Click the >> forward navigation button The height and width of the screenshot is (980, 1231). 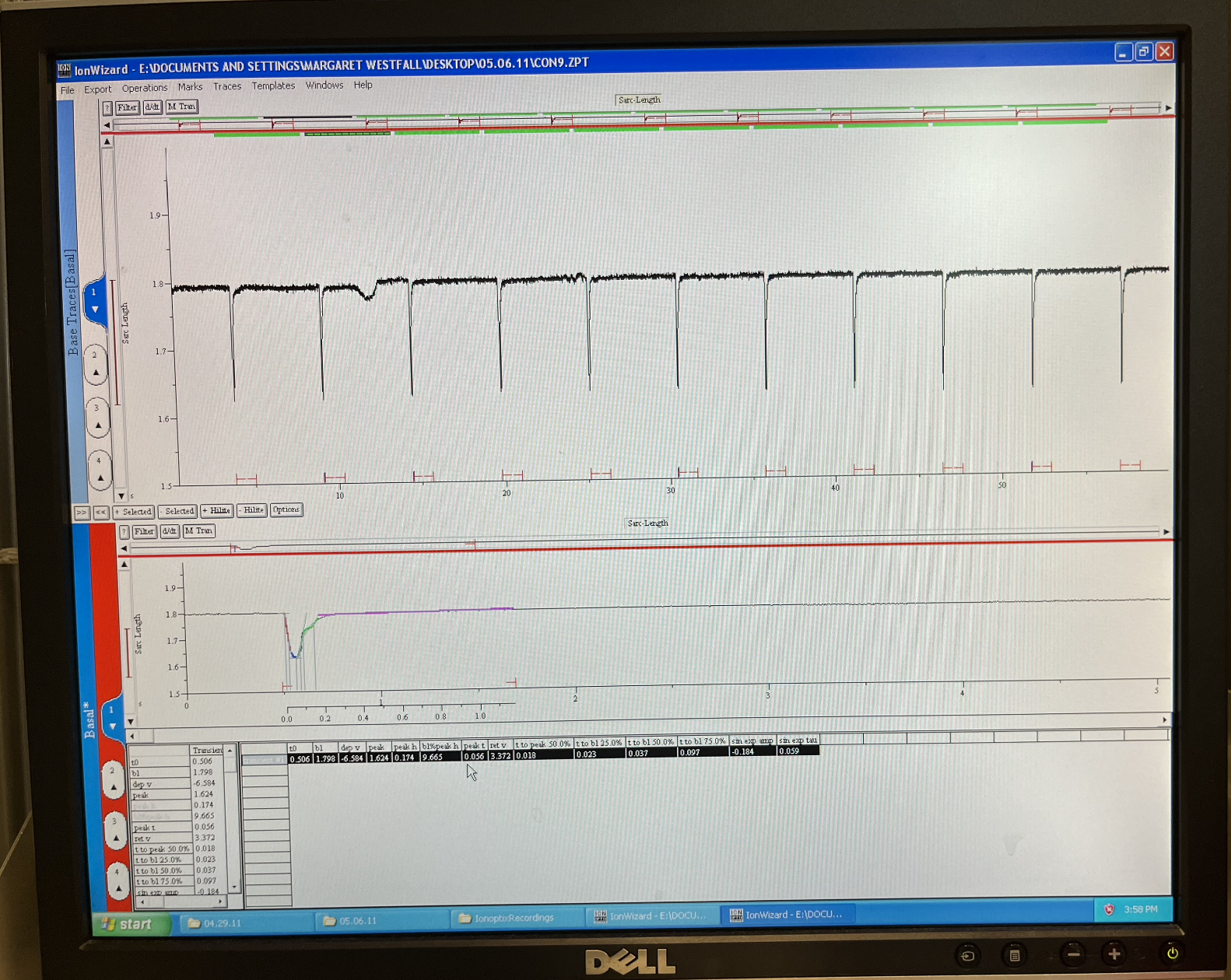tap(81, 513)
